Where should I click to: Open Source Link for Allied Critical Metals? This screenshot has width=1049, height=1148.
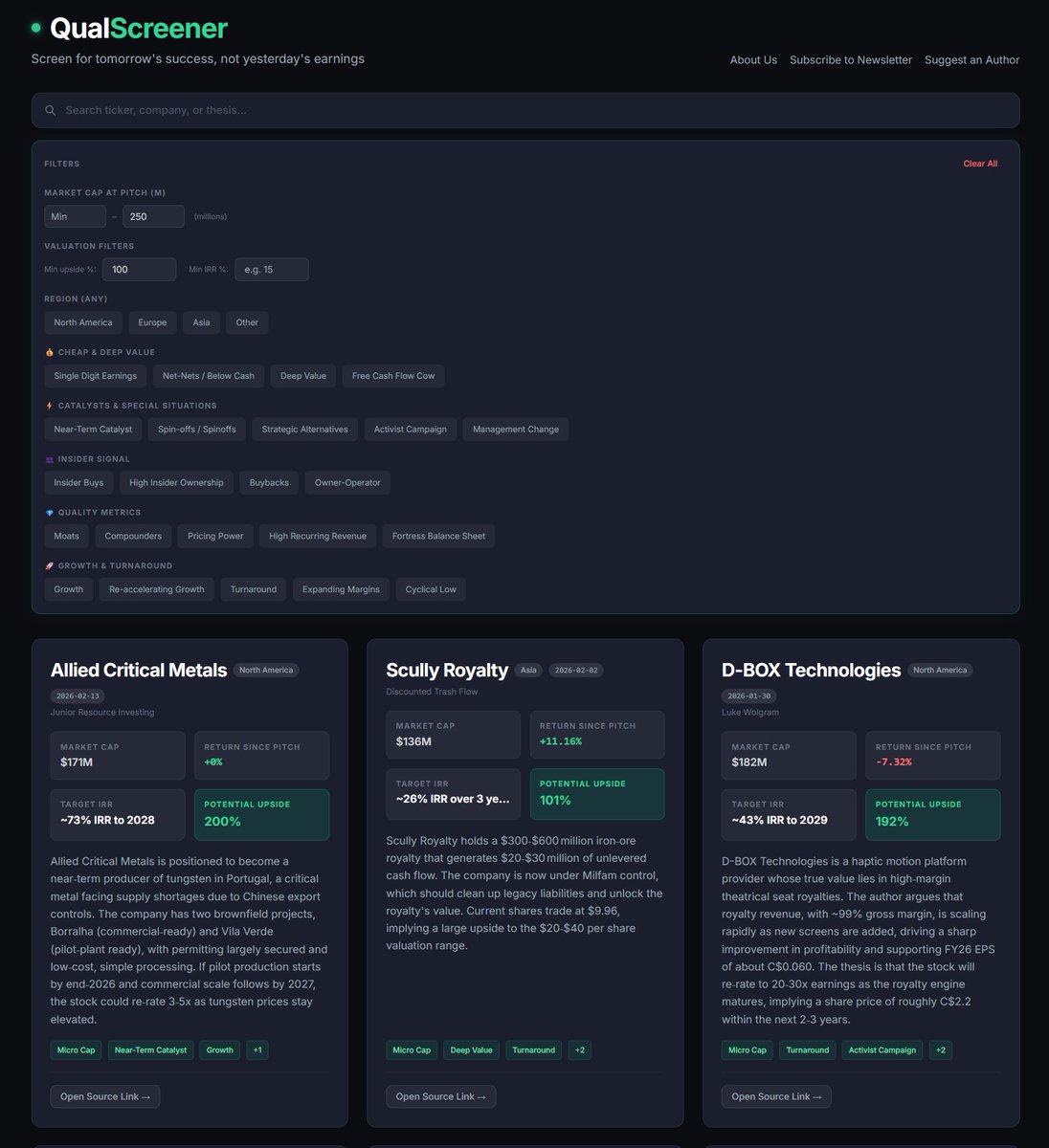[x=105, y=1096]
